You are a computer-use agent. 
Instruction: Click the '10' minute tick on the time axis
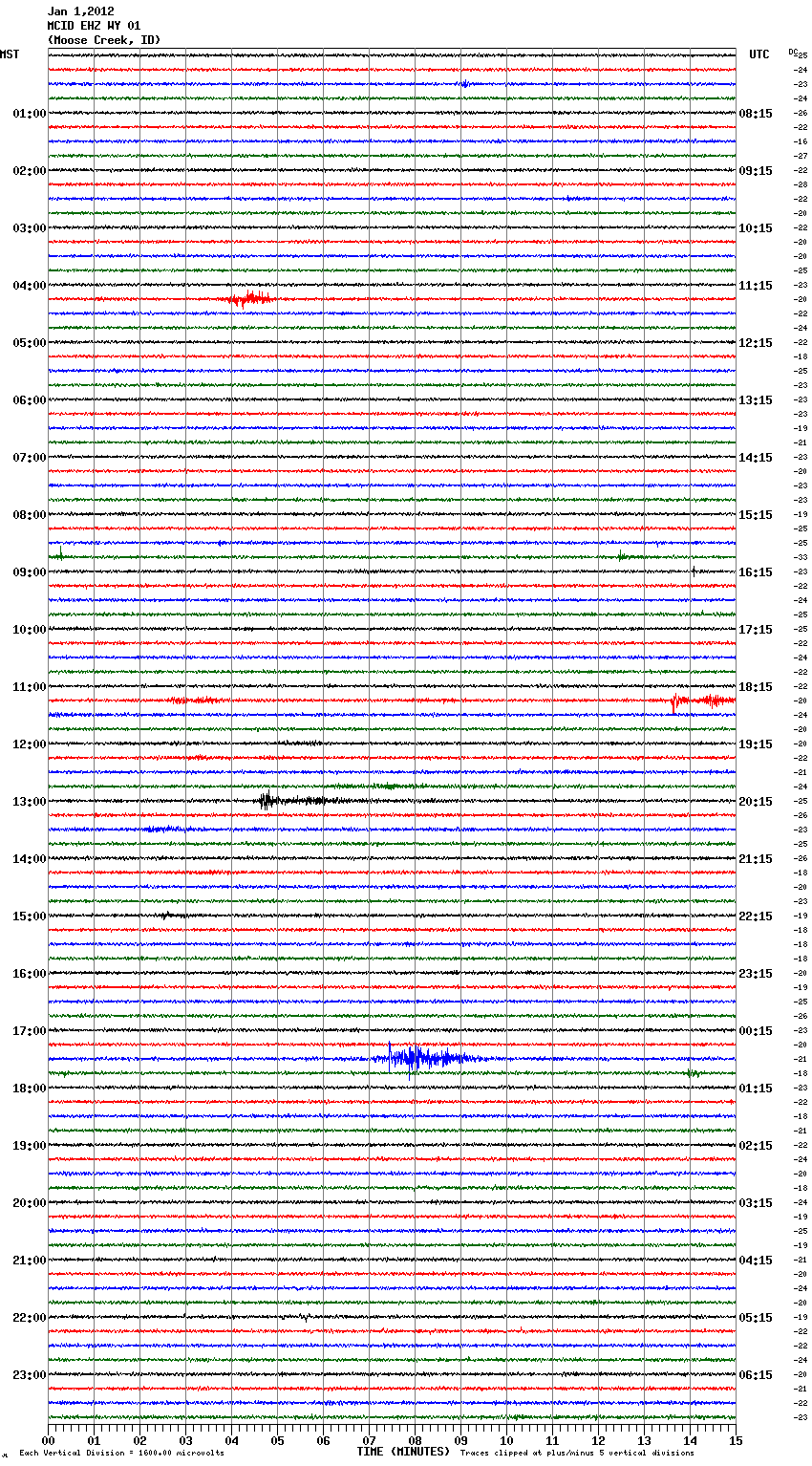point(506,1440)
